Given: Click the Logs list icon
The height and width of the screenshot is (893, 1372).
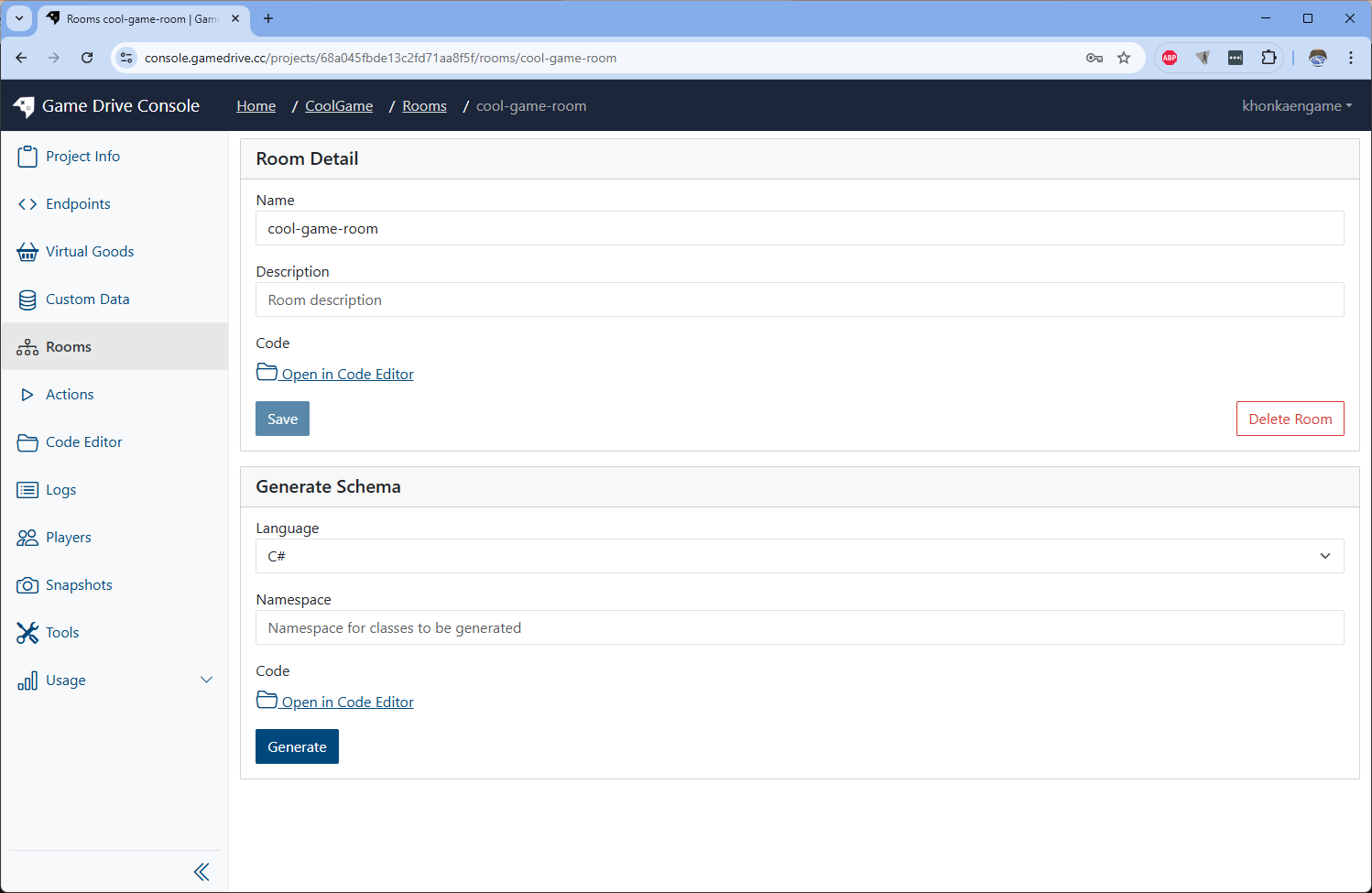Looking at the screenshot, I should click(27, 490).
